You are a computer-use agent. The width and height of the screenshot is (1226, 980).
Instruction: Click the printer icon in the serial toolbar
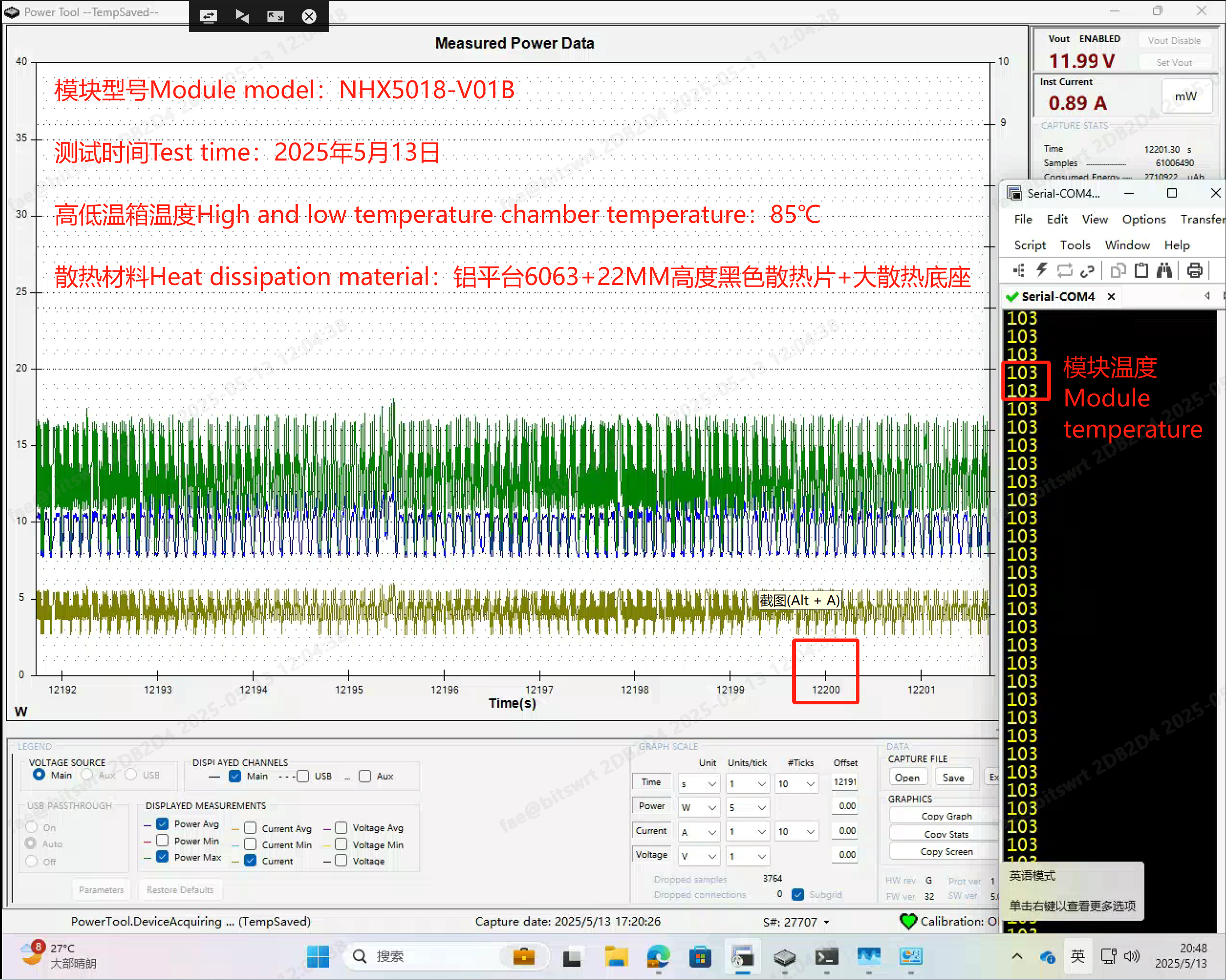(1194, 271)
